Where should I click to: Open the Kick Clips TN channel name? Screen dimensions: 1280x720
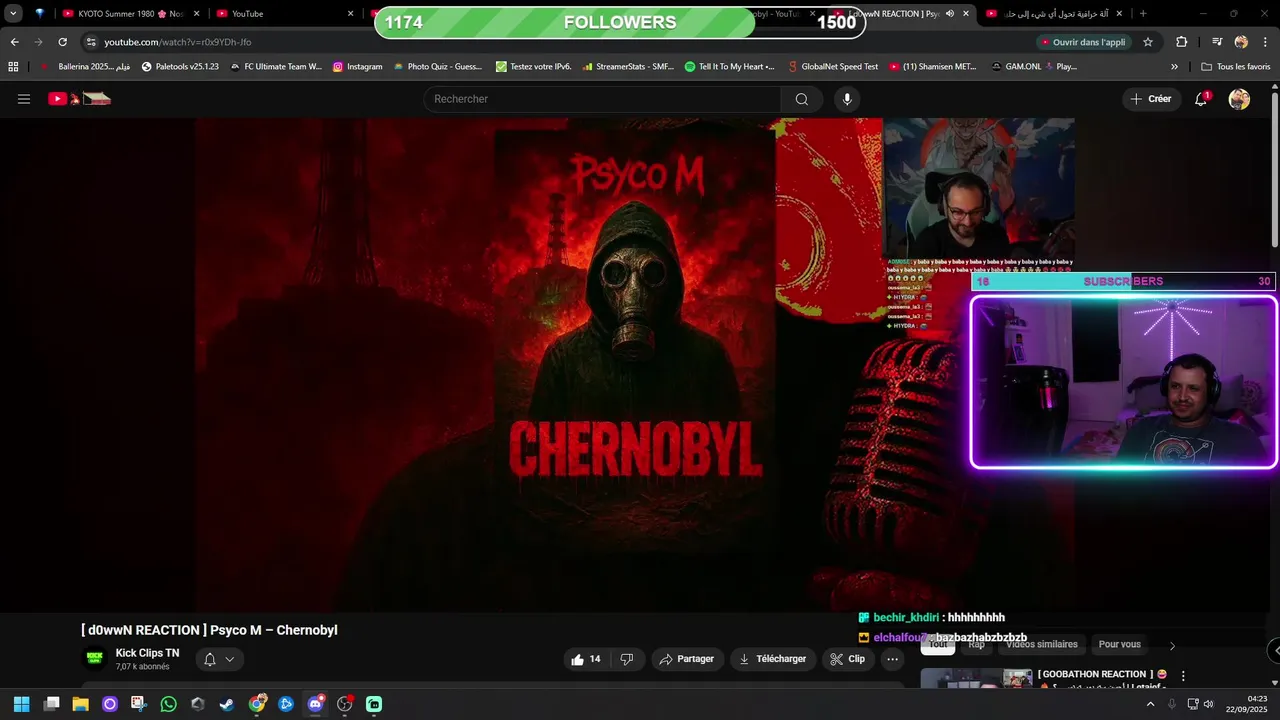tap(147, 653)
